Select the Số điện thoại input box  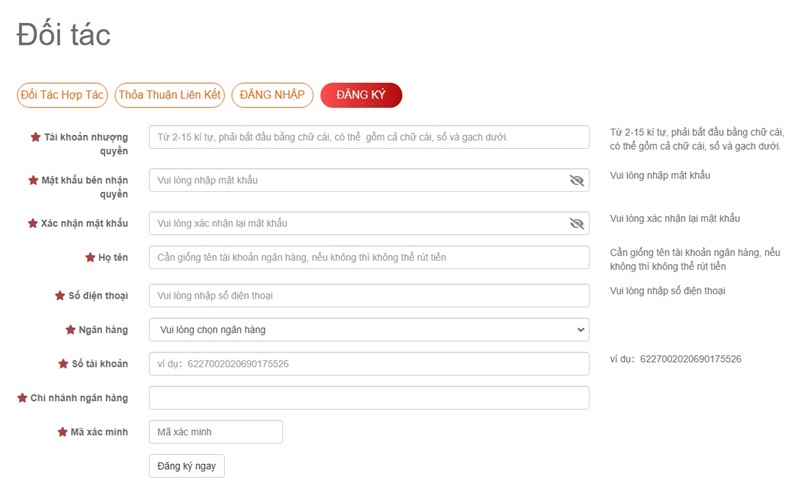[369, 295]
